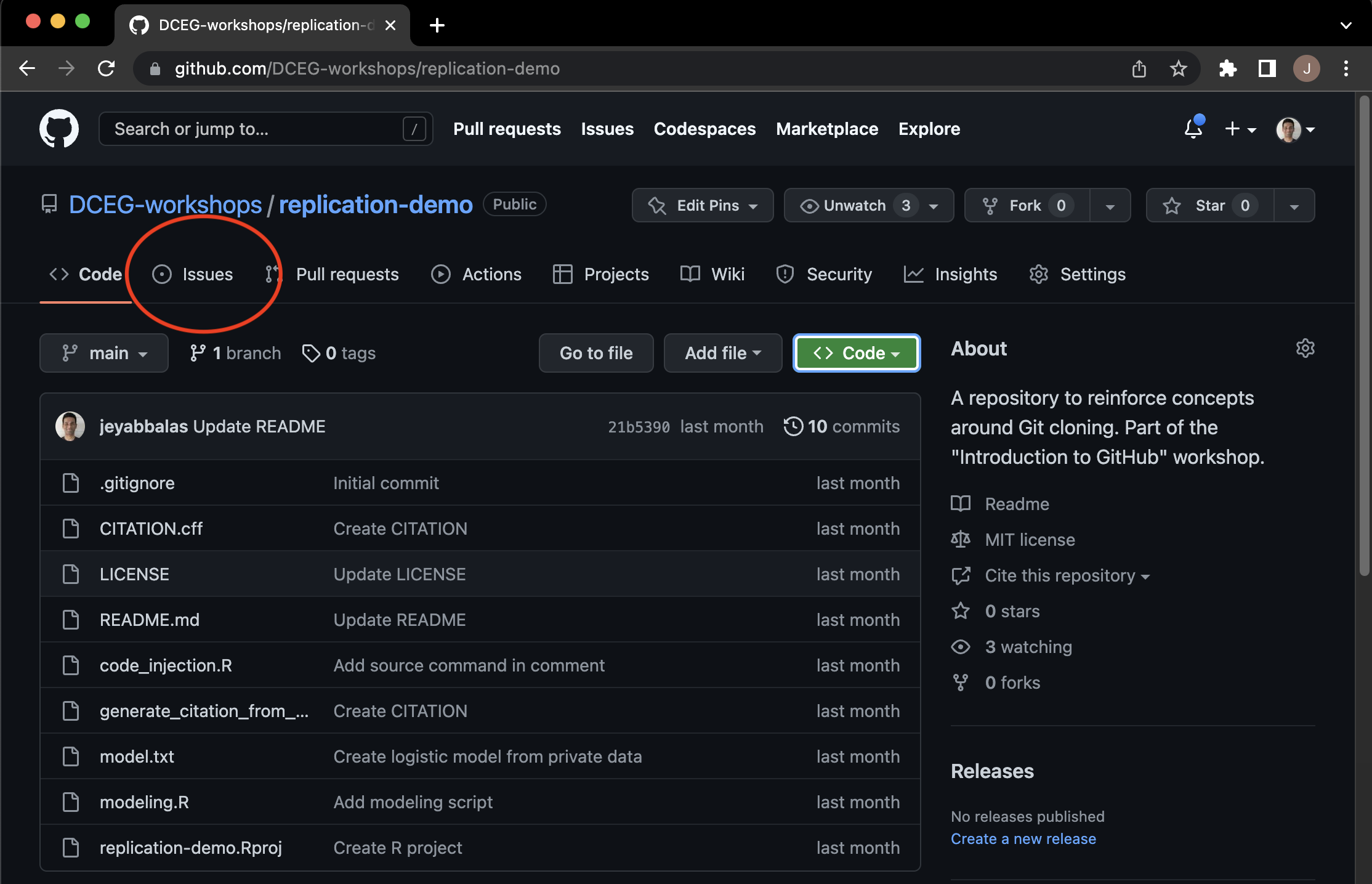Open the Edit Pins dropdown
The width and height of the screenshot is (1372, 884).
tap(703, 205)
